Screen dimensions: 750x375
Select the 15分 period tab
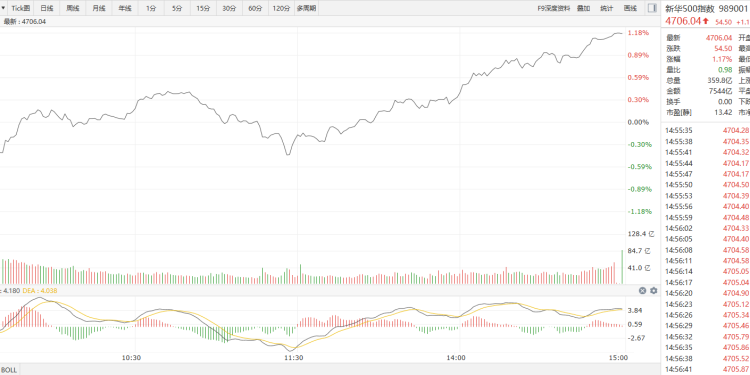203,8
